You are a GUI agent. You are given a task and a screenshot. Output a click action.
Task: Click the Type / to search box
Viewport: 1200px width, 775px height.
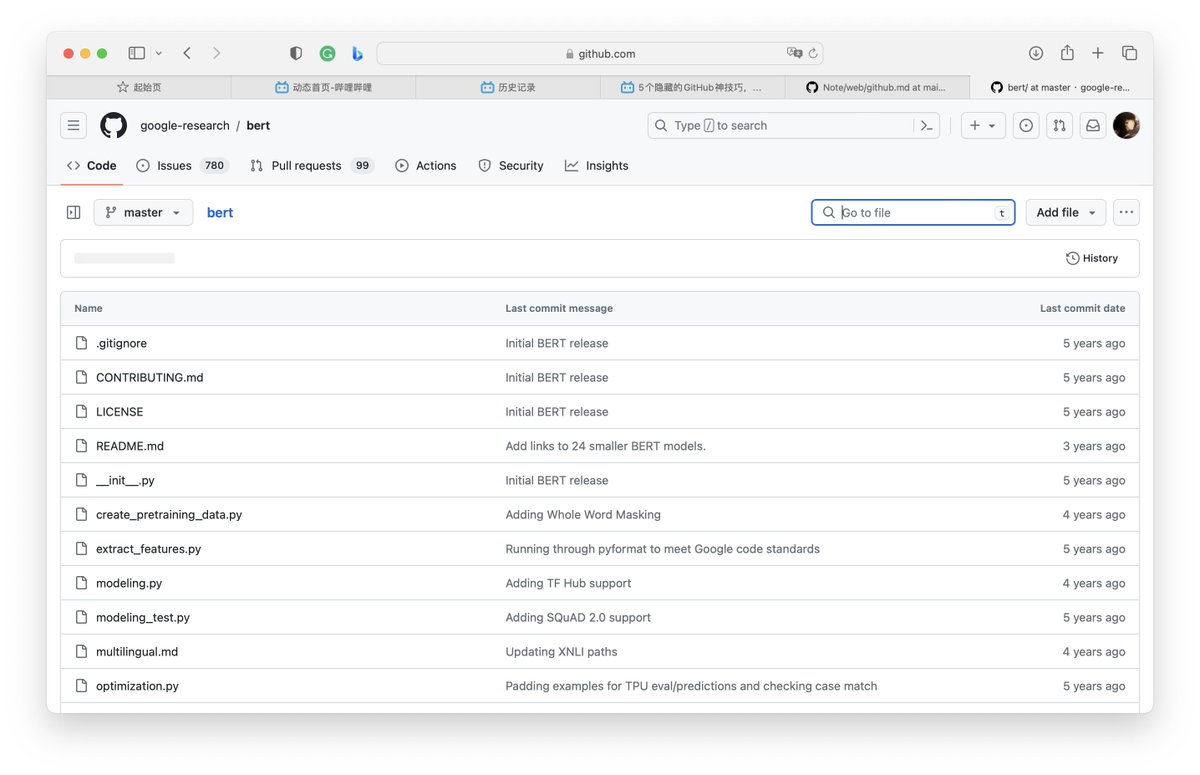coord(794,126)
